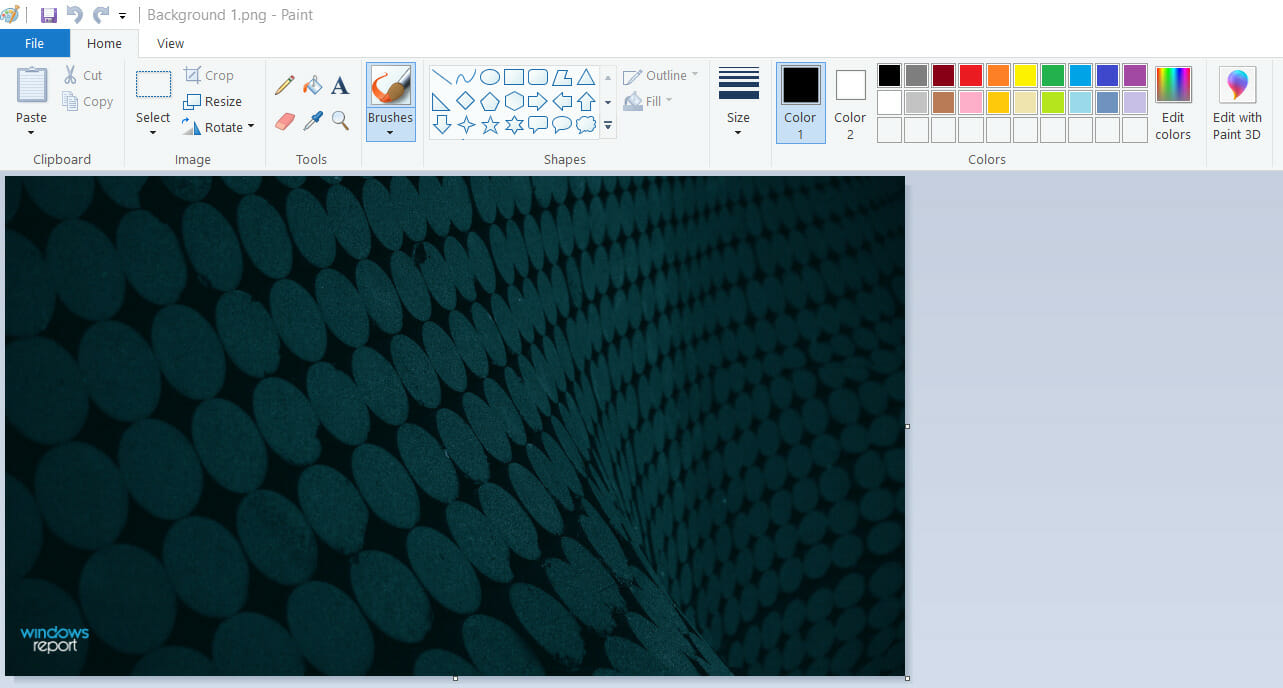
Task: Select the Fill with color bucket tool
Action: point(313,86)
